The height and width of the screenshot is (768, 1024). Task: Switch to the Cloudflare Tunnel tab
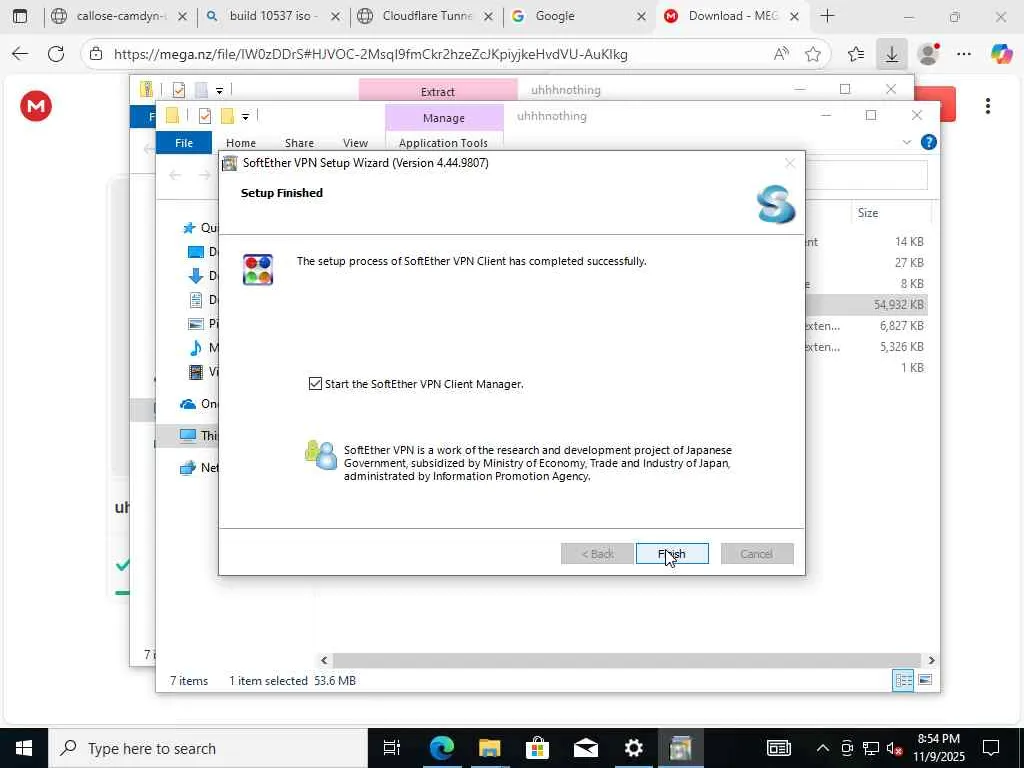427,16
